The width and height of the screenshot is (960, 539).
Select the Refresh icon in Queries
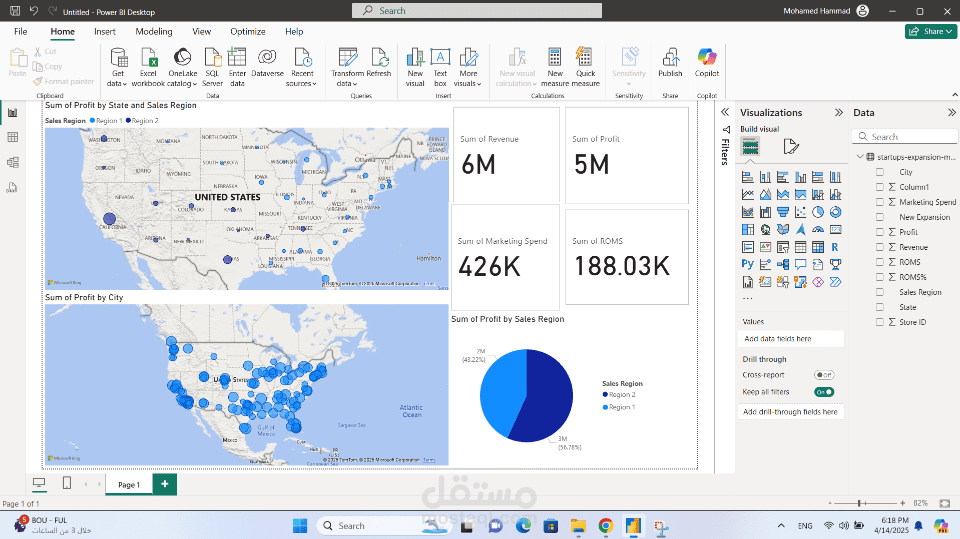point(379,62)
